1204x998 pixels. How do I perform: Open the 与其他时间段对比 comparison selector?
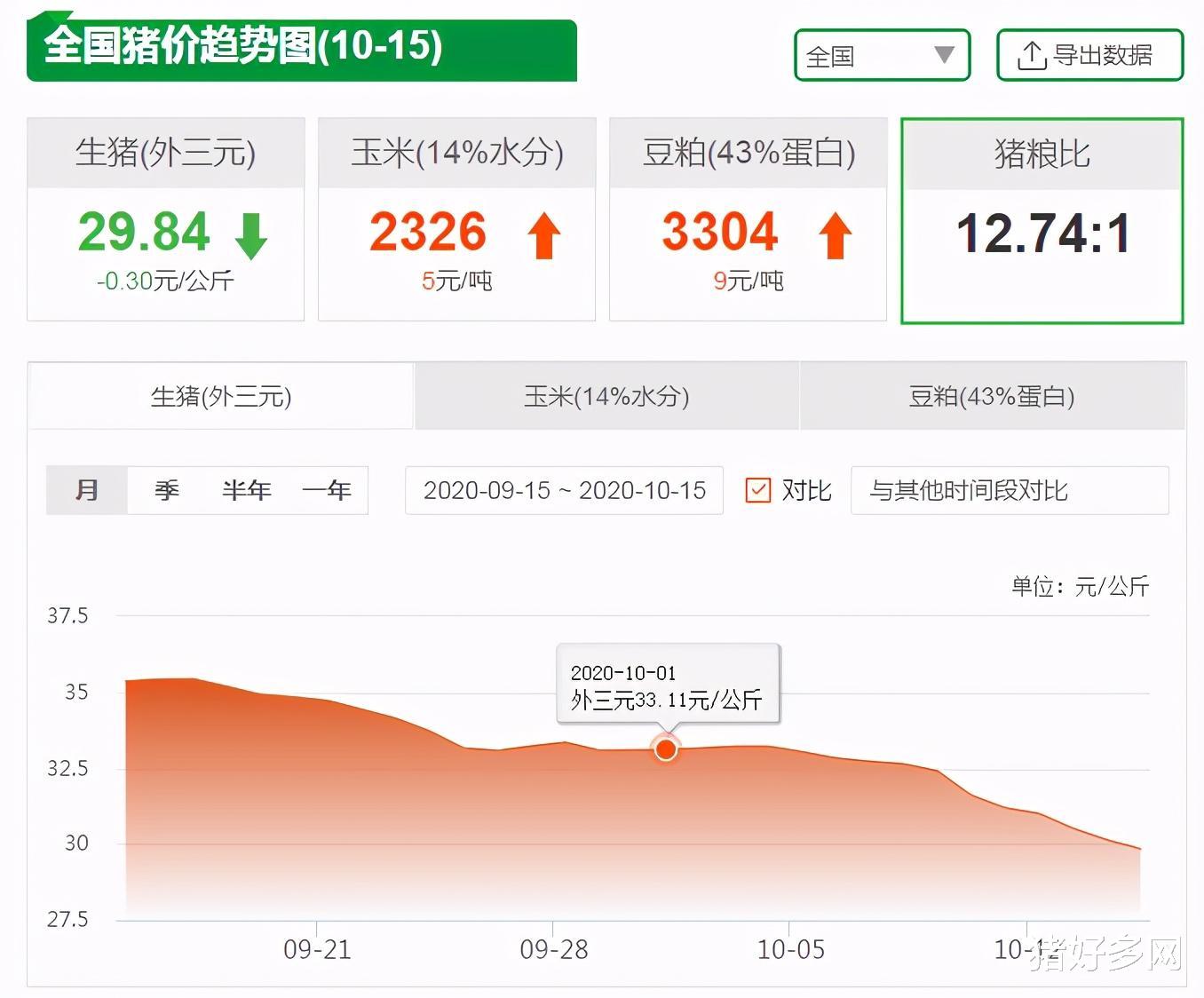[1009, 489]
